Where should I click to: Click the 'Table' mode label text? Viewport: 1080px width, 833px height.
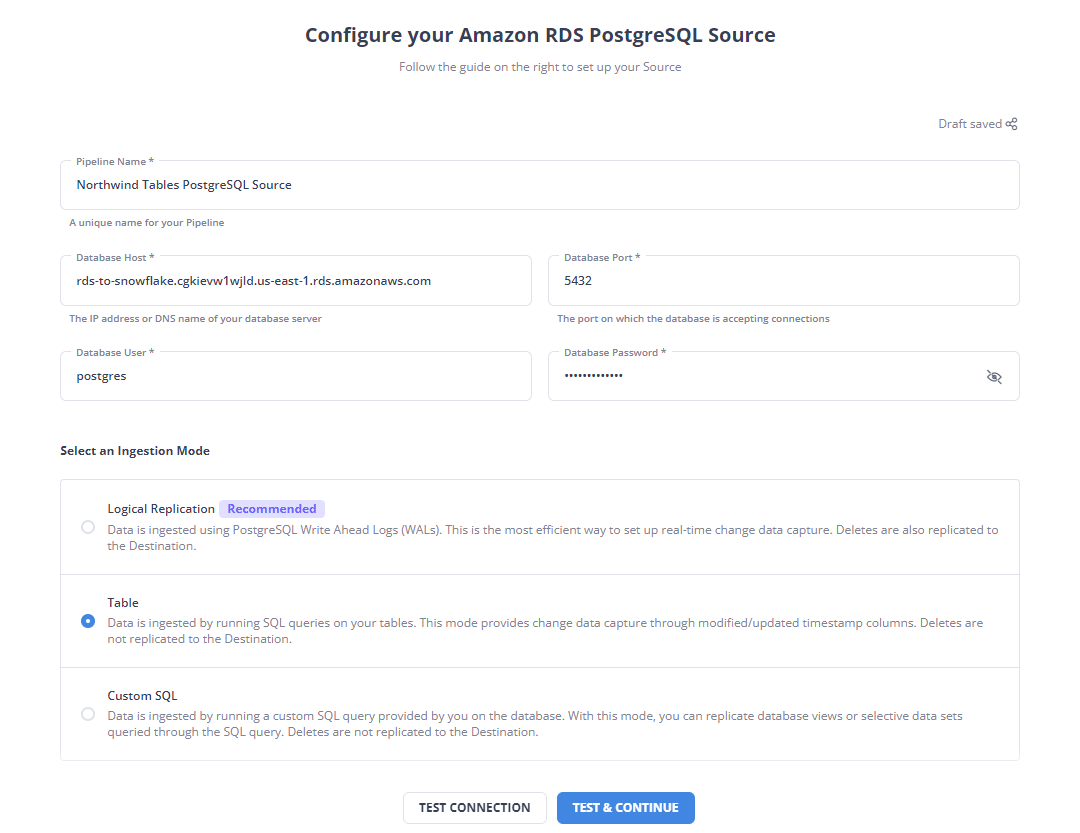coord(123,603)
